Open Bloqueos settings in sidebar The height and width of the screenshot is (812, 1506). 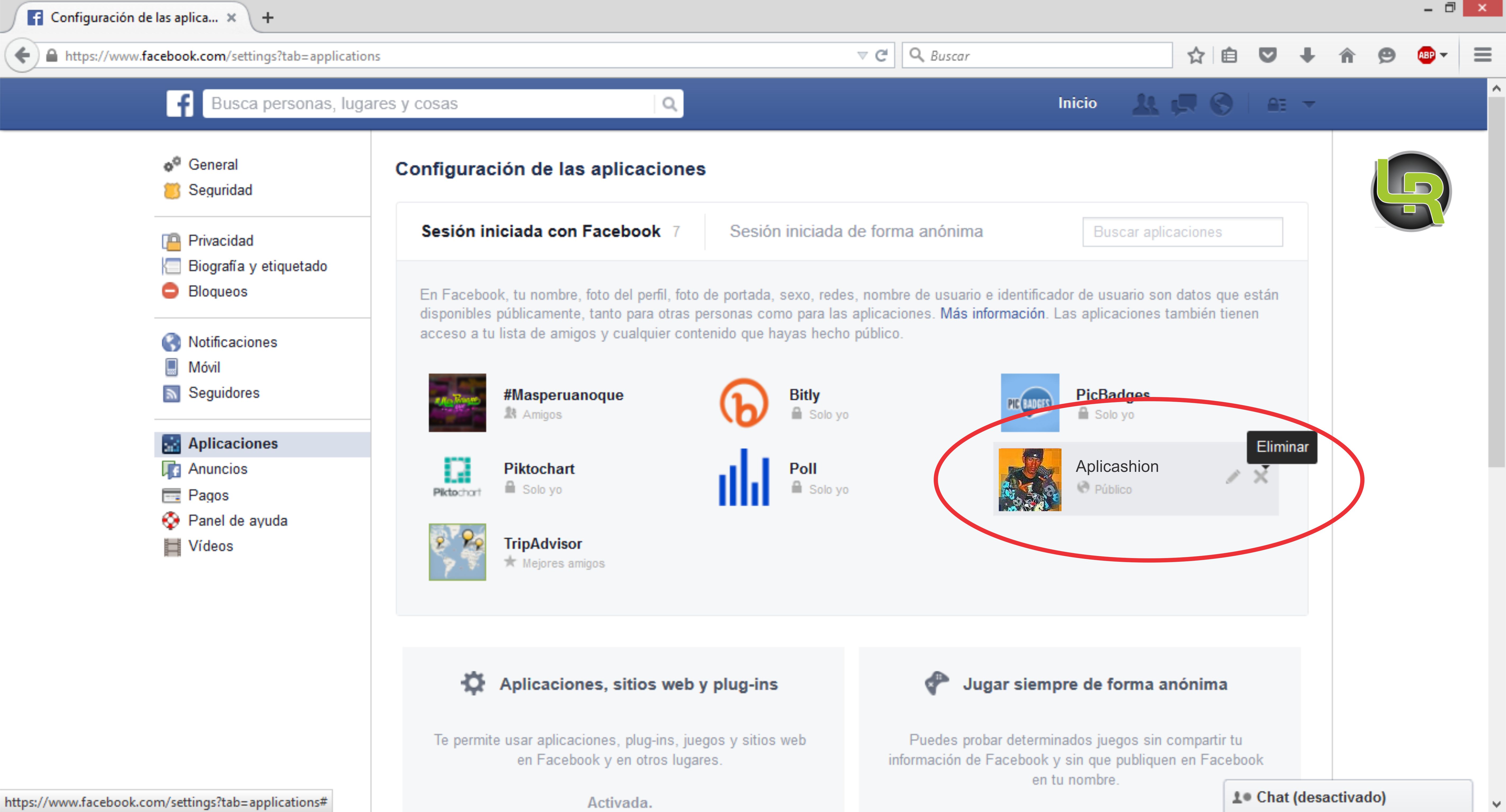217,291
